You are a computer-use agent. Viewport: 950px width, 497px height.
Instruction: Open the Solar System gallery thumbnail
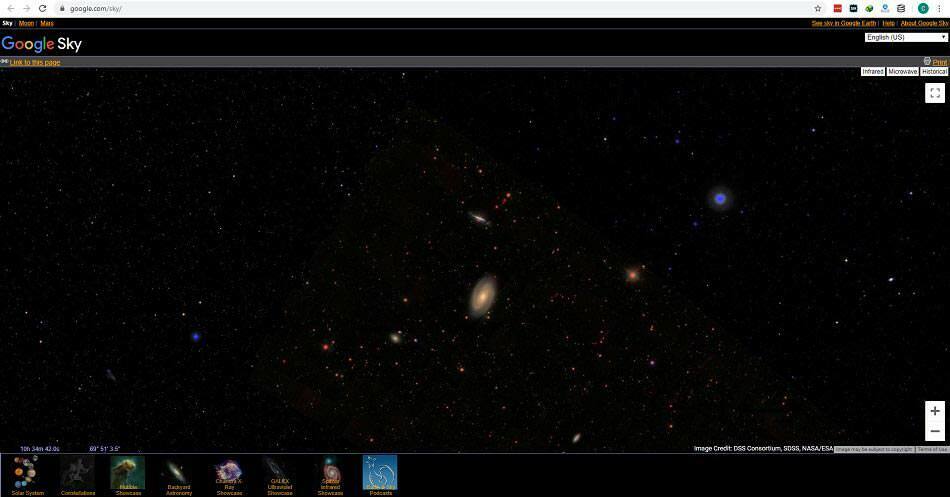(27, 476)
